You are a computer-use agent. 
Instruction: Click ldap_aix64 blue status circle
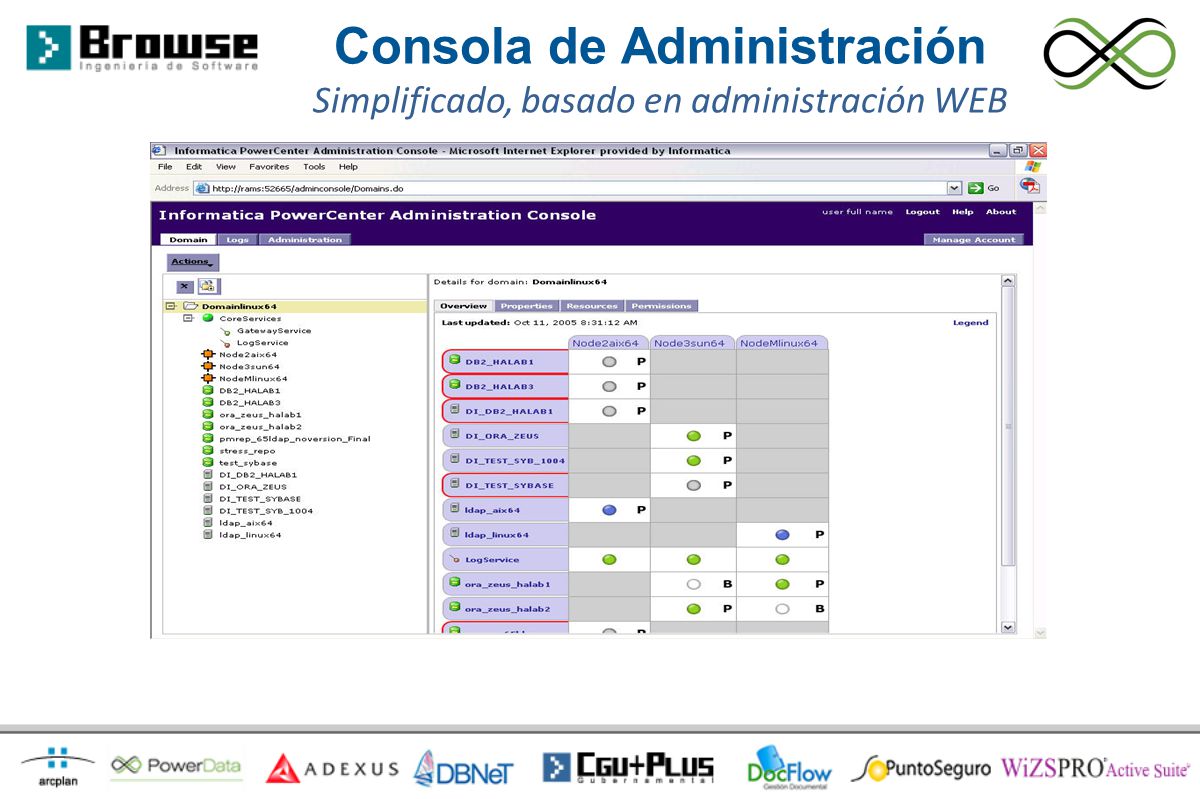tap(609, 510)
